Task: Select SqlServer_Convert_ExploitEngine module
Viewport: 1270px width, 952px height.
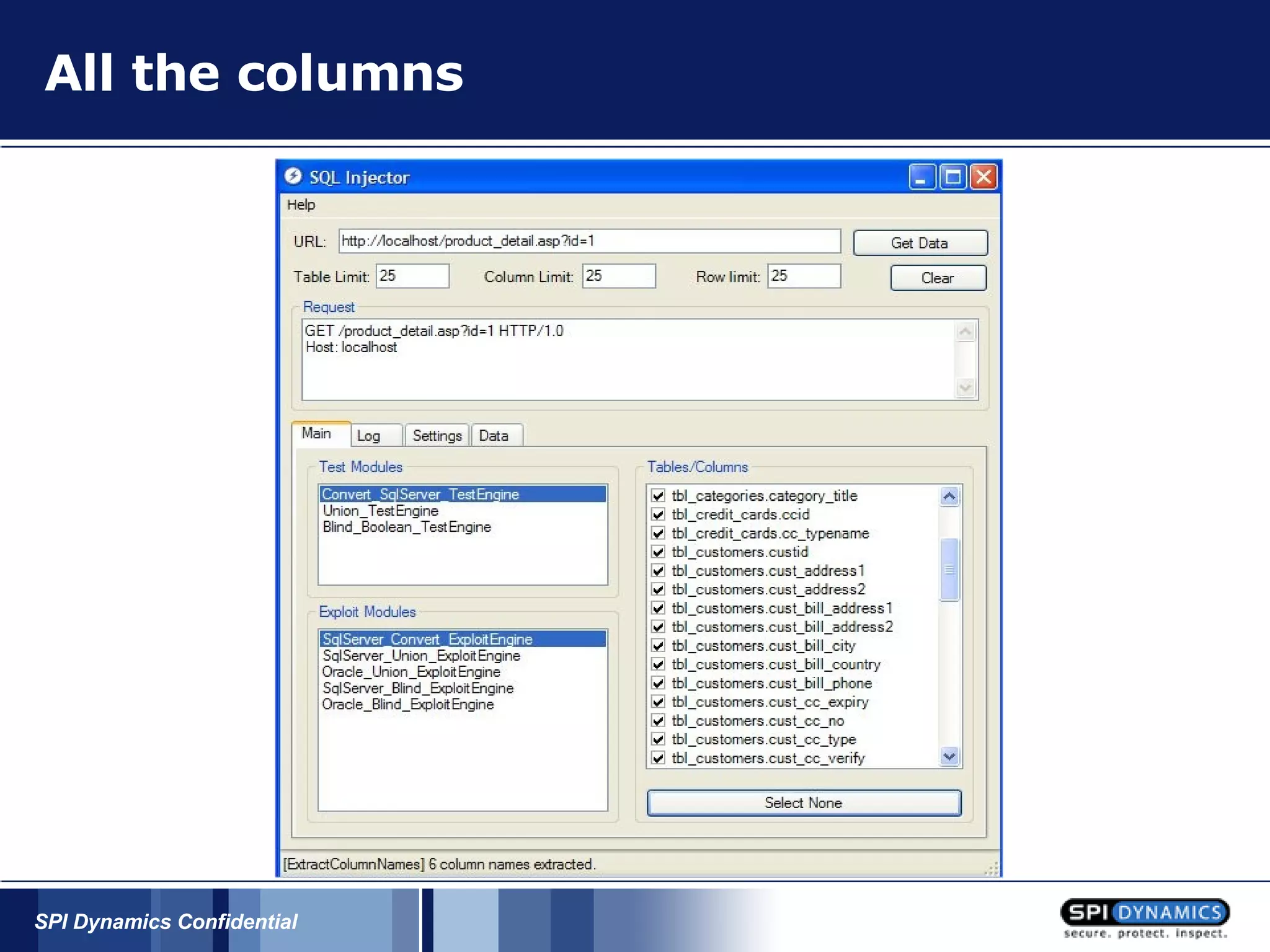Action: click(463, 639)
